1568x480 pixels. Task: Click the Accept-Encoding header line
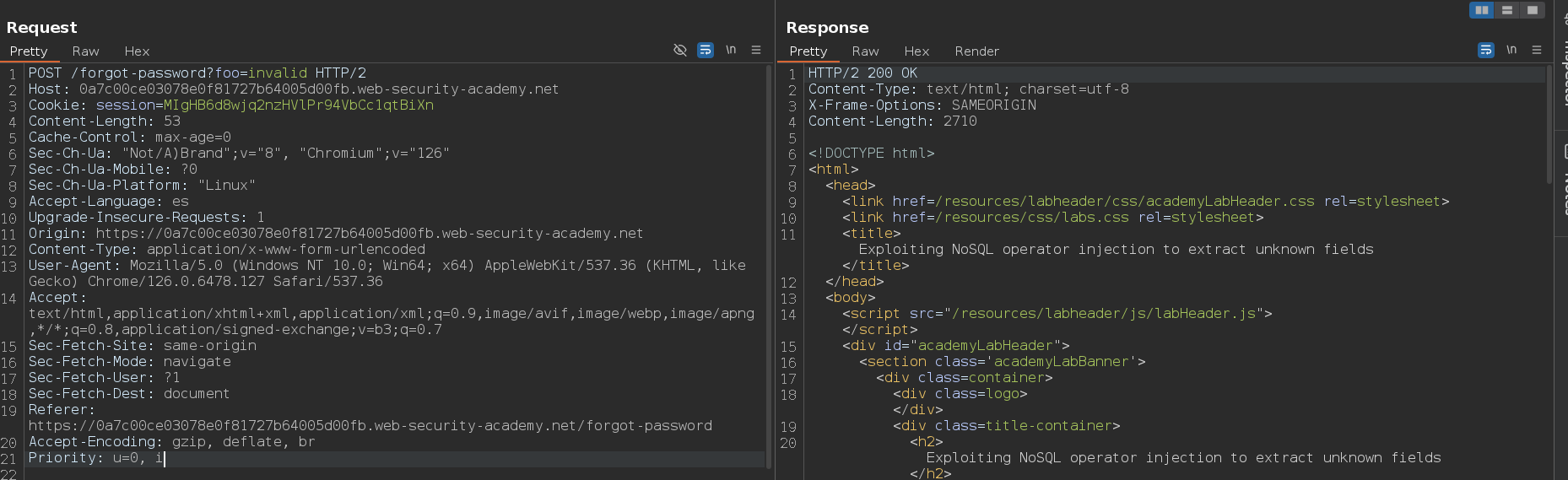[172, 442]
